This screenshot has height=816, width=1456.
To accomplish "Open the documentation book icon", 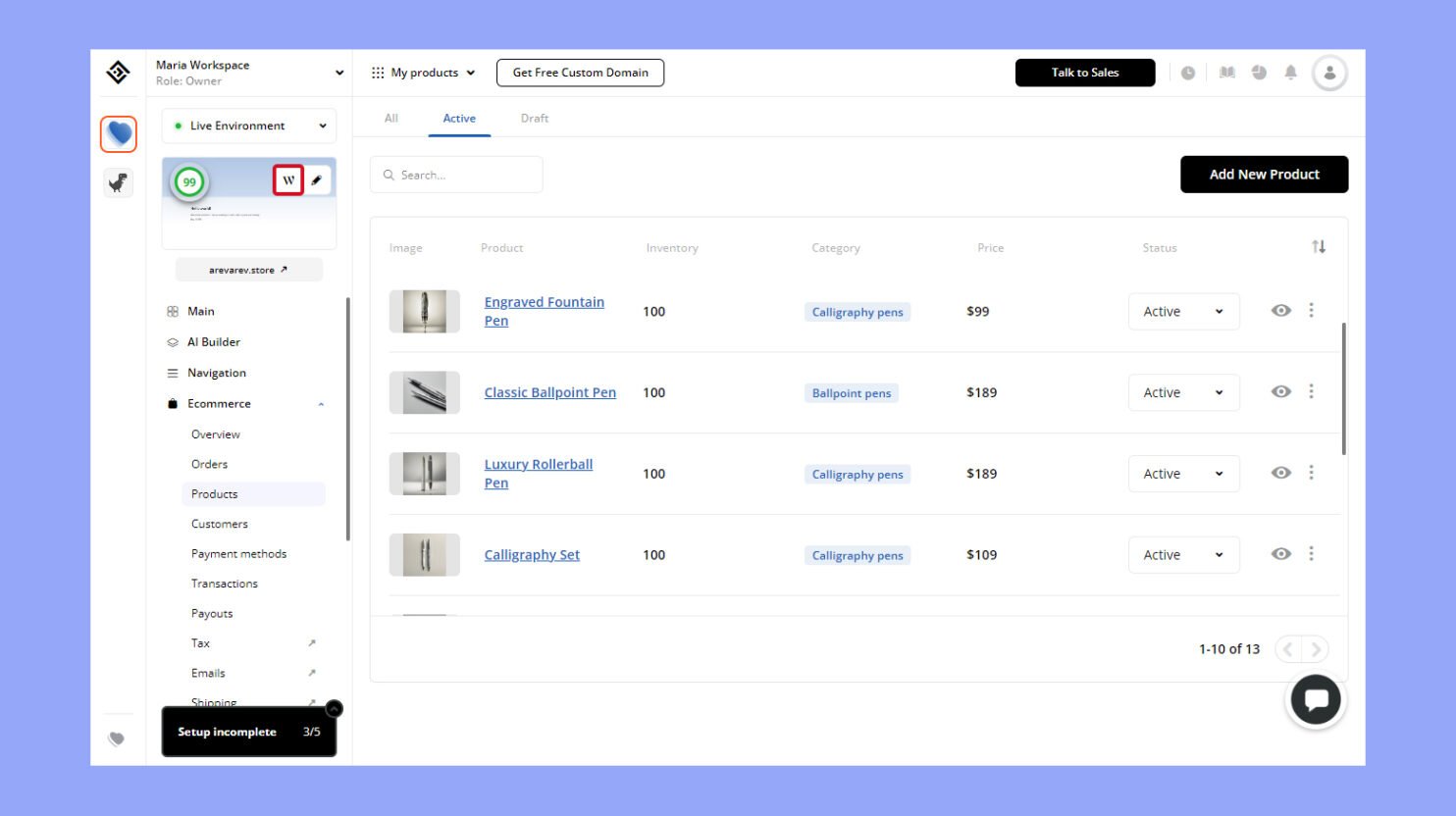I will click(1226, 72).
